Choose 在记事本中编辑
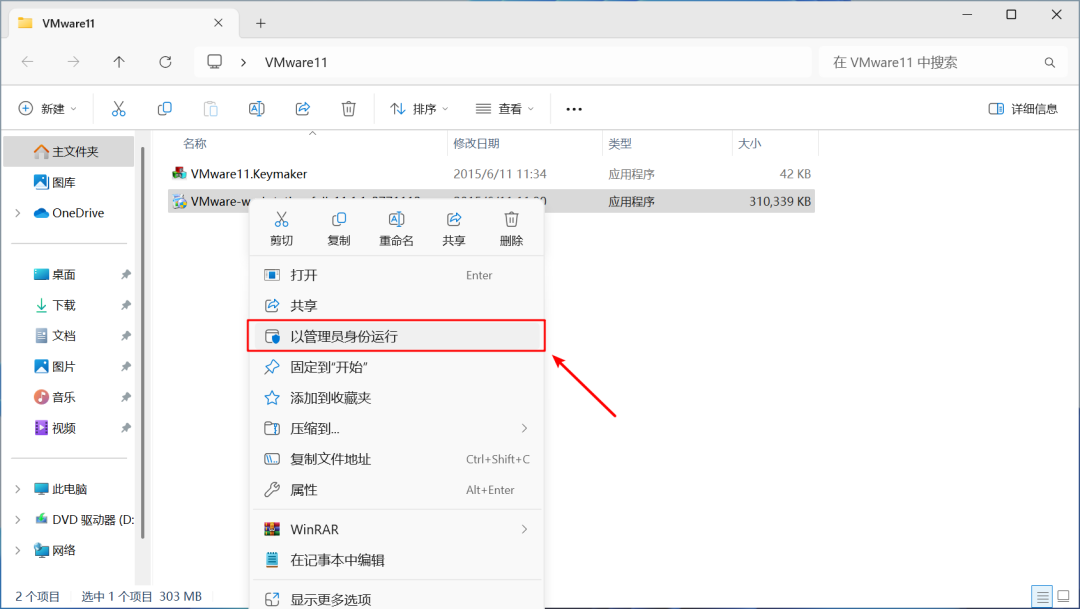The width and height of the screenshot is (1080, 609). pos(397,560)
